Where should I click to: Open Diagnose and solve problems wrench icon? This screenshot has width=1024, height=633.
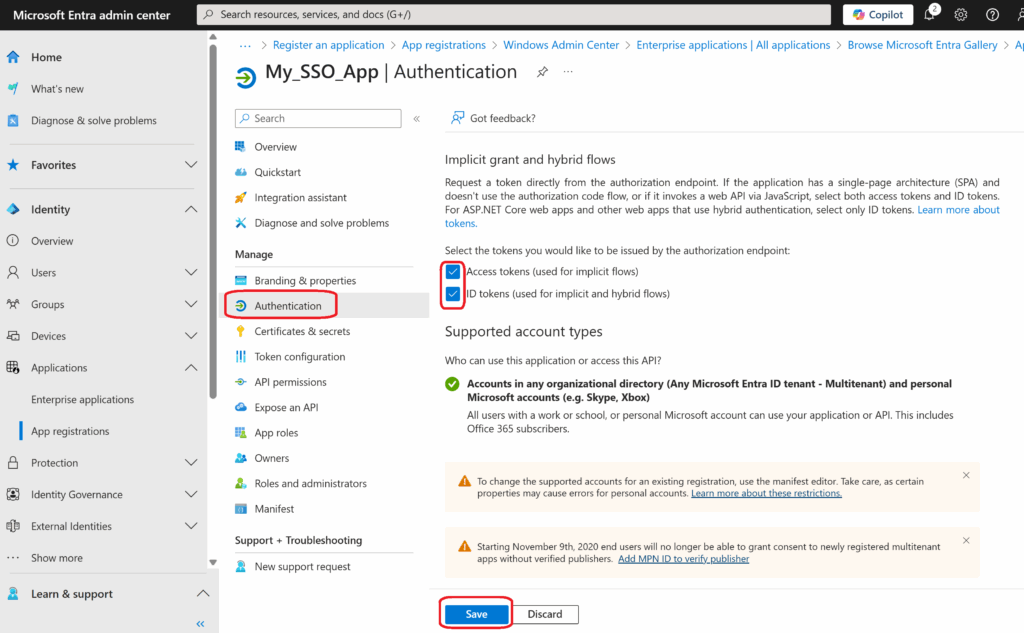(x=240, y=223)
